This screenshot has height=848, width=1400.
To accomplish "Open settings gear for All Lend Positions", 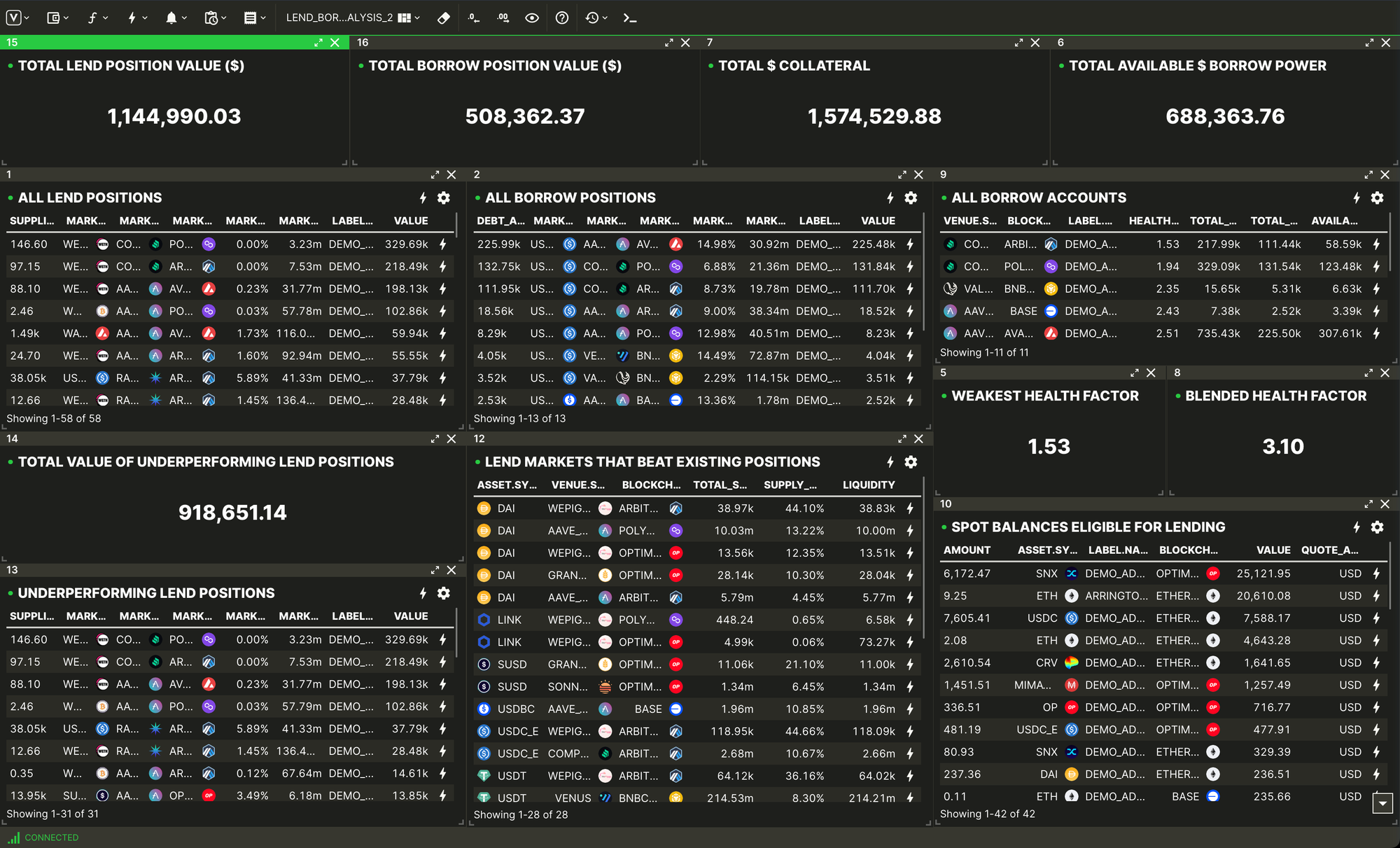I will 444,198.
